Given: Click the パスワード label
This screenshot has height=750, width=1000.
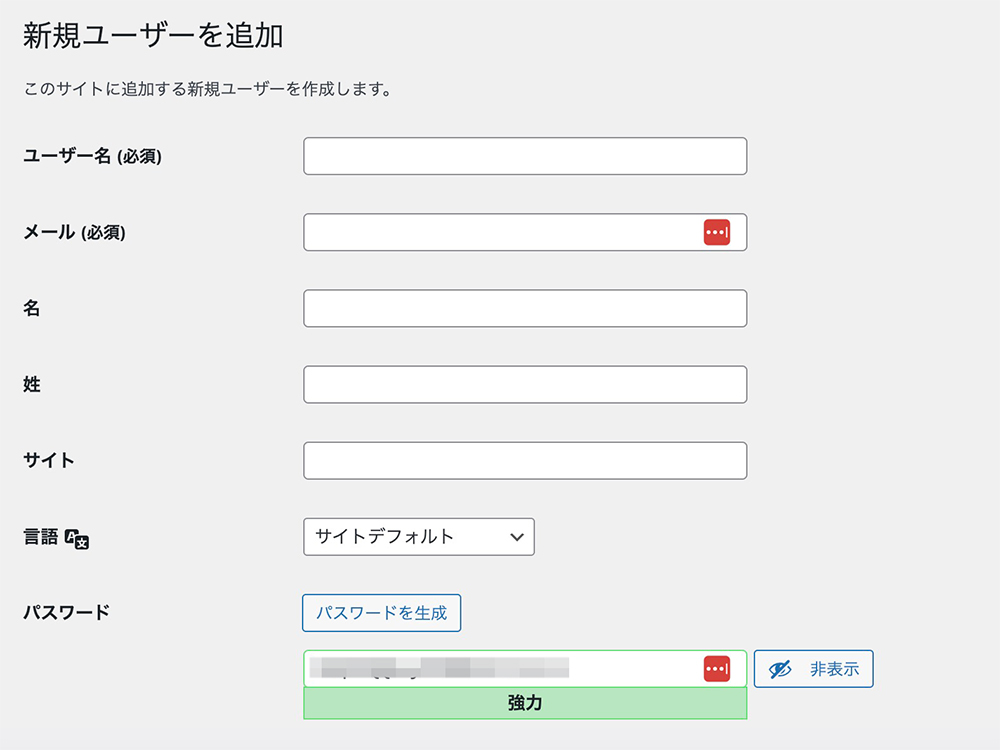Looking at the screenshot, I should [66, 613].
